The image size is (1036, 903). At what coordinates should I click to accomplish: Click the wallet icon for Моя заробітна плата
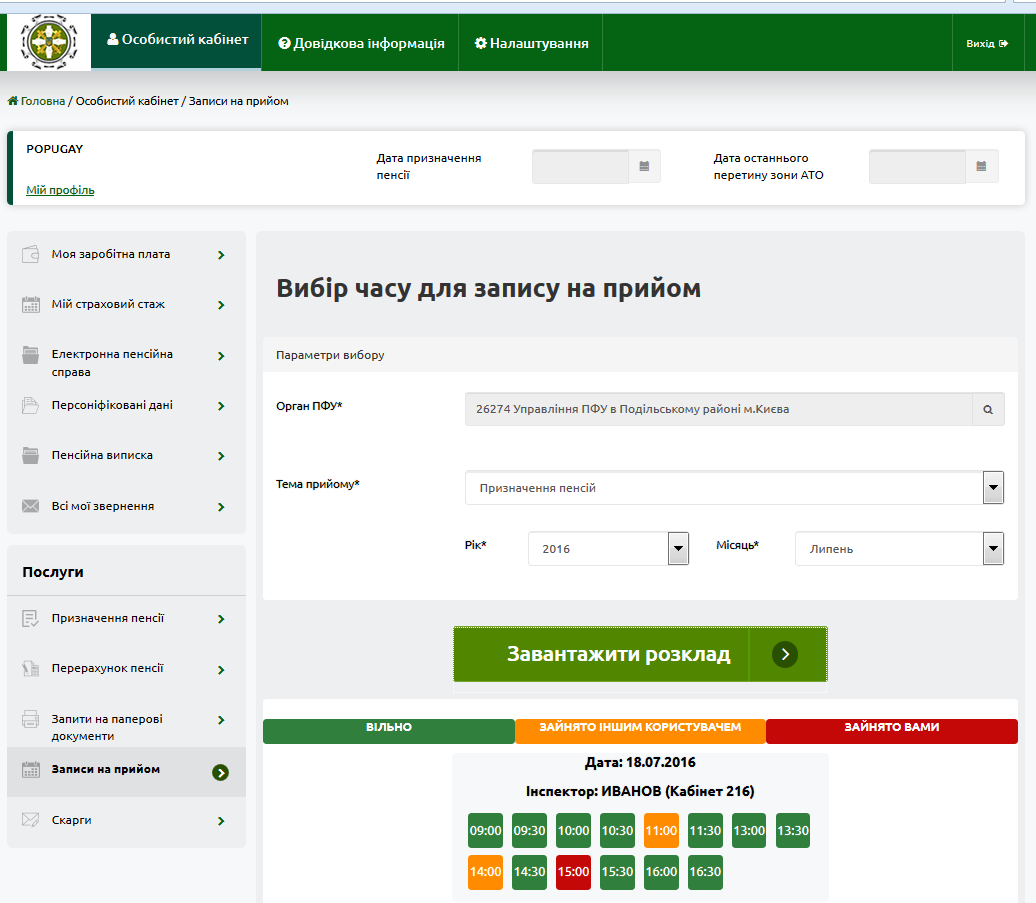coord(30,254)
